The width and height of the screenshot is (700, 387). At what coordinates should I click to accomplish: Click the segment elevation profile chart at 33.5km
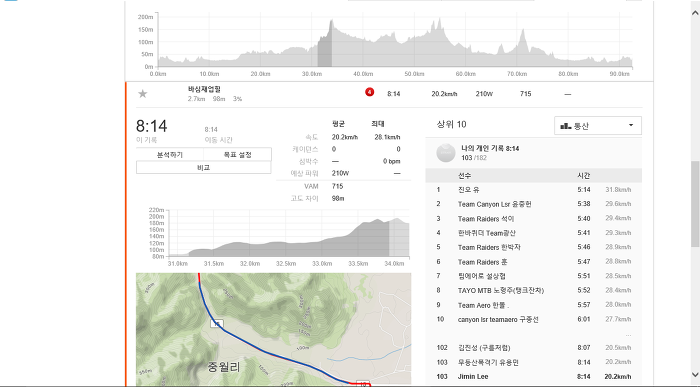click(358, 239)
